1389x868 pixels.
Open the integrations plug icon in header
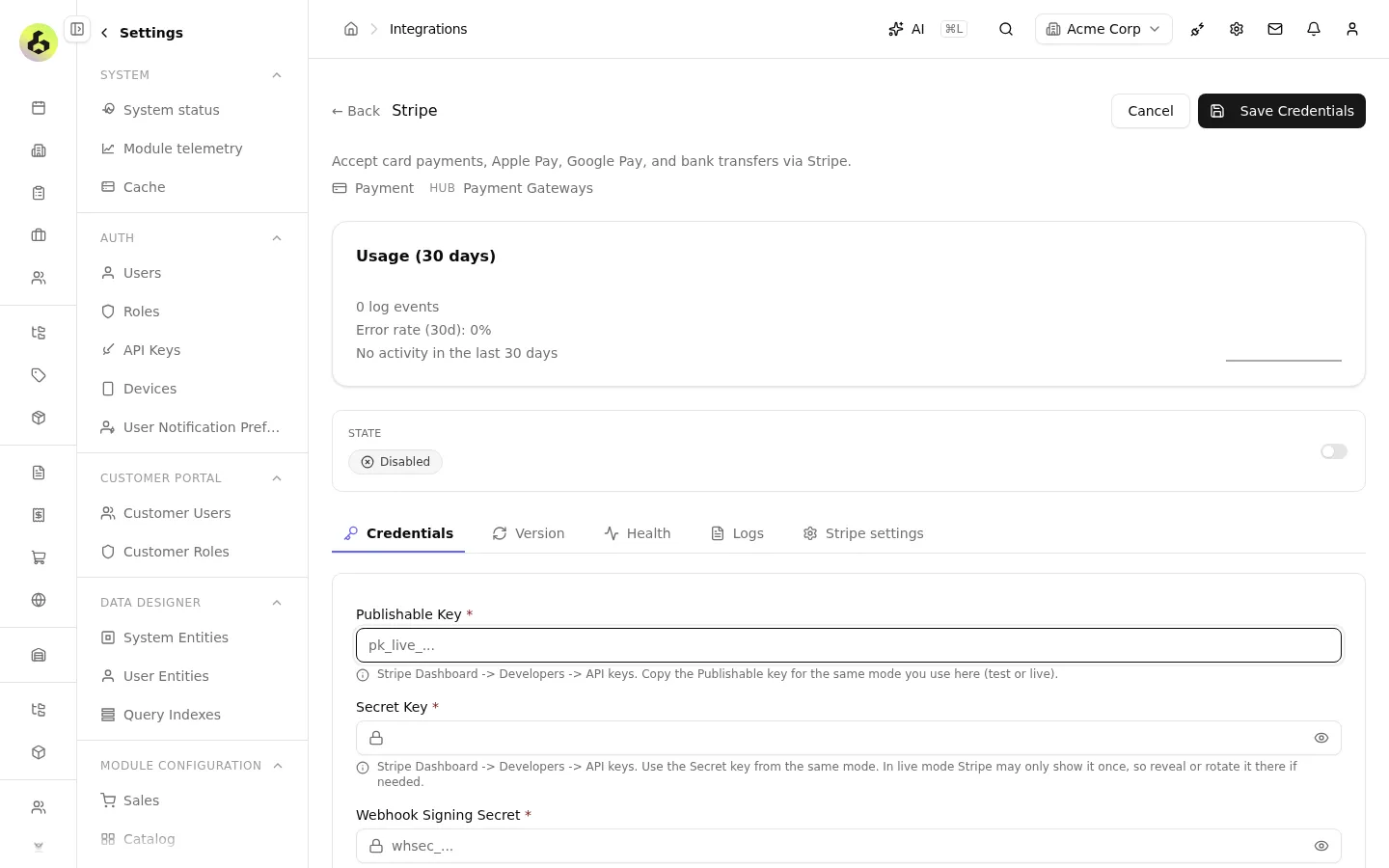click(x=1198, y=29)
